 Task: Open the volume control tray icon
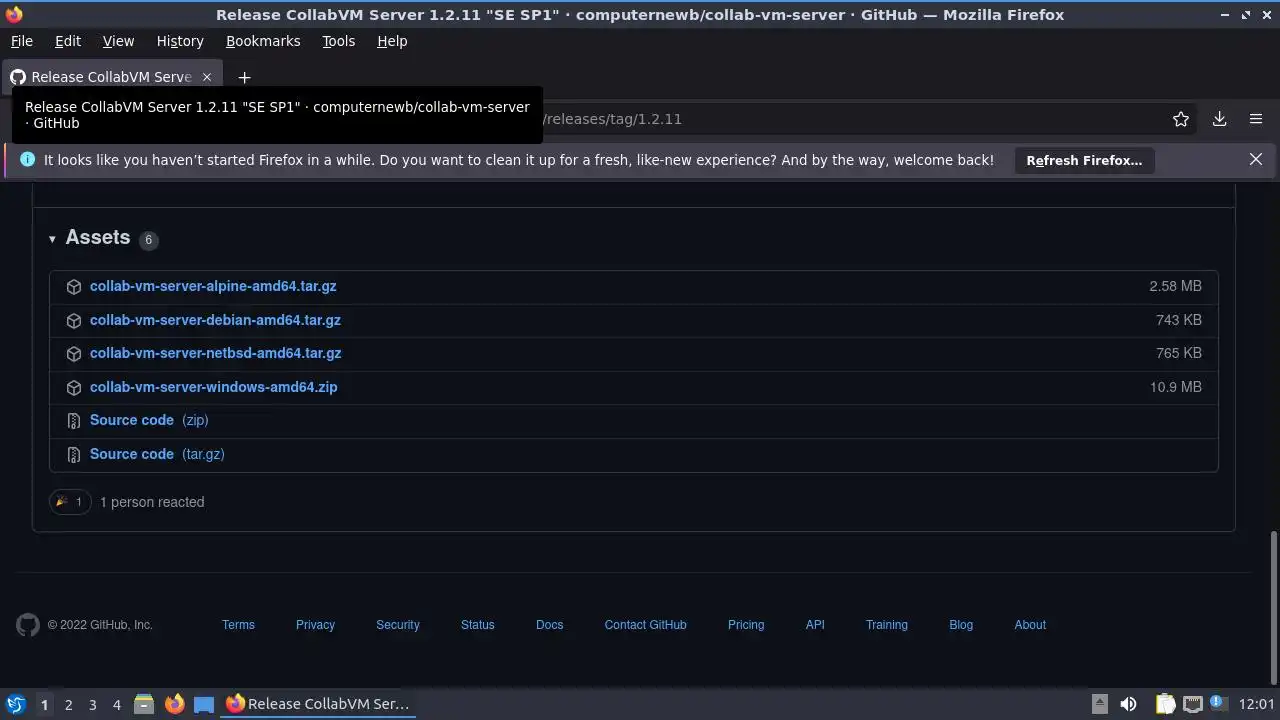click(1128, 704)
